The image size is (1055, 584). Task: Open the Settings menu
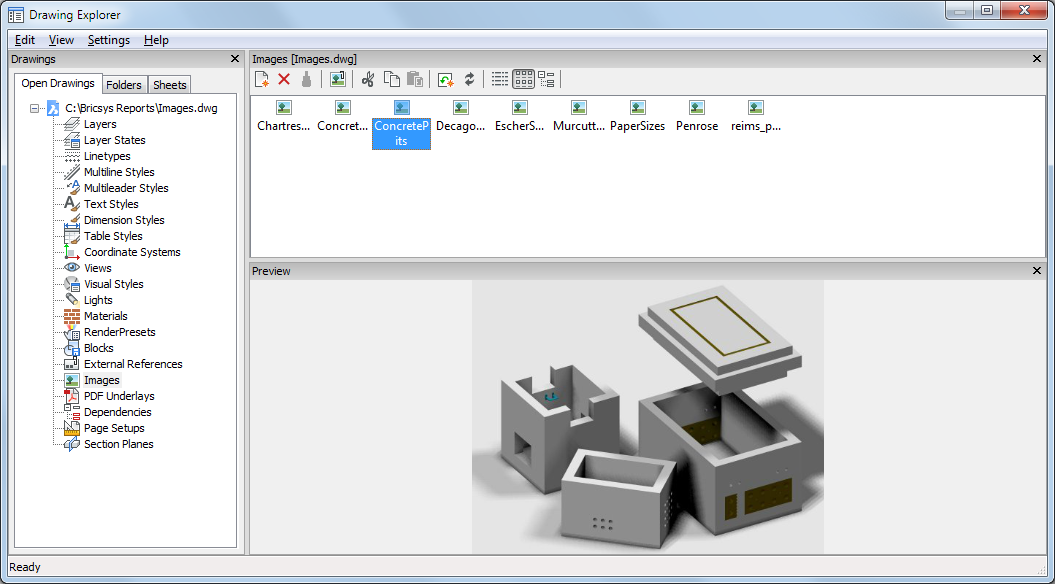pos(109,40)
